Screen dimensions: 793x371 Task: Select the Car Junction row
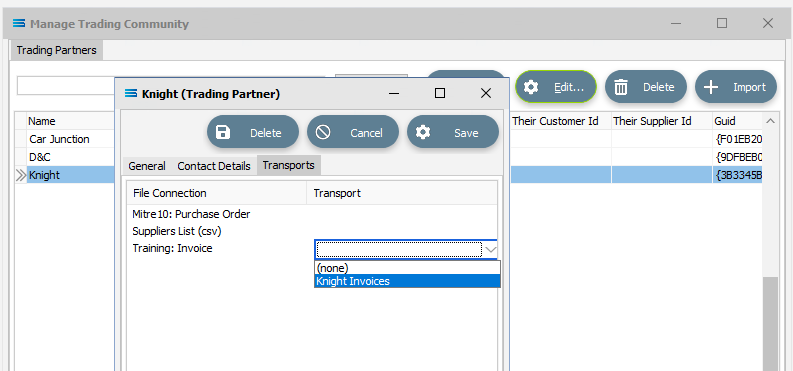coord(71,139)
